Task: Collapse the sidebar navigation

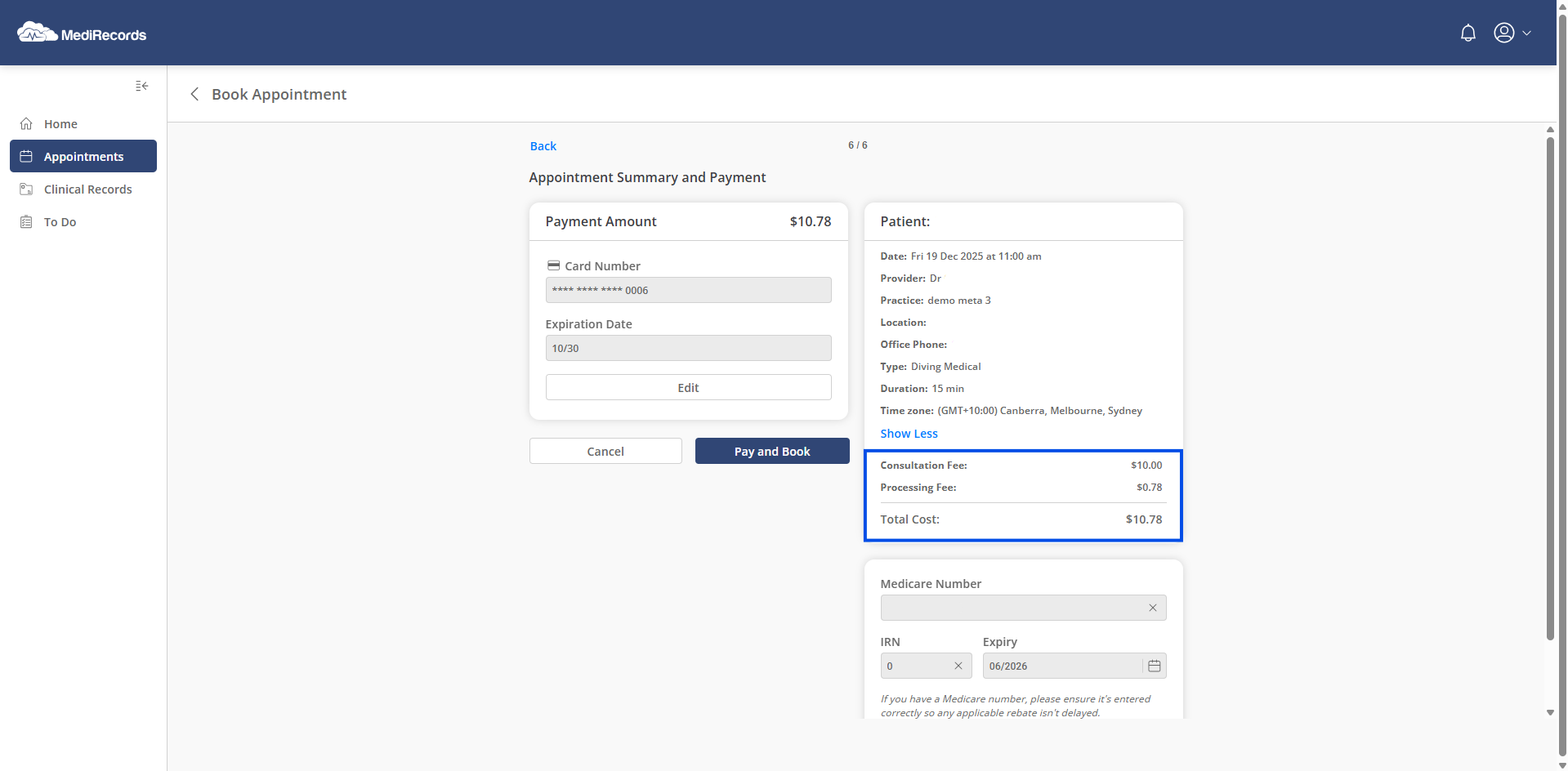Action: 142,86
